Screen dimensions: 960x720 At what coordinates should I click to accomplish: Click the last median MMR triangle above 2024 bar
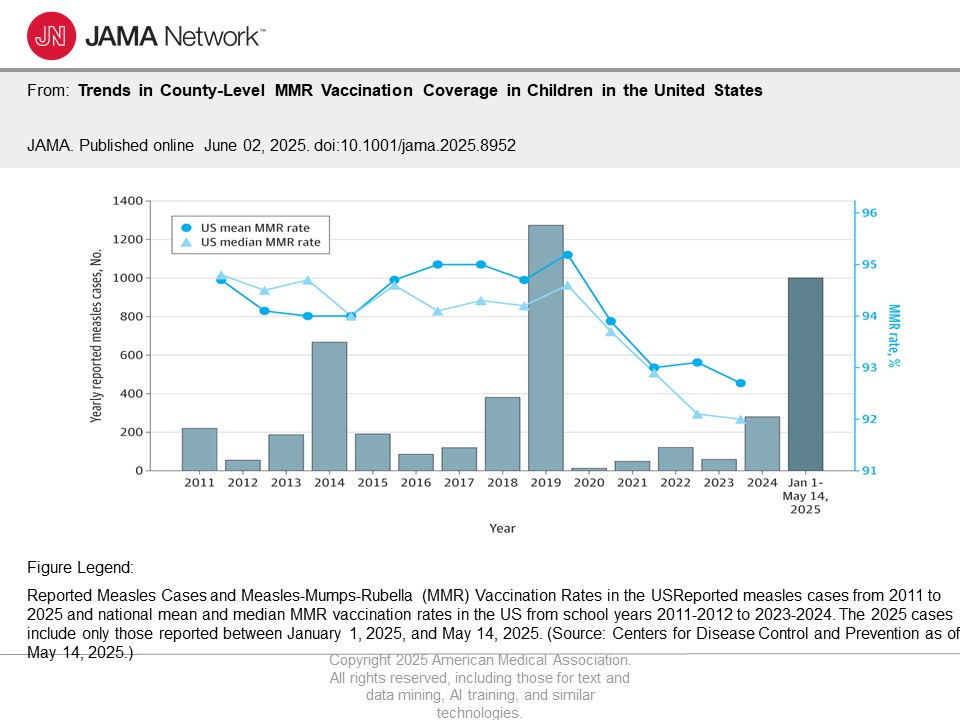[x=740, y=419]
